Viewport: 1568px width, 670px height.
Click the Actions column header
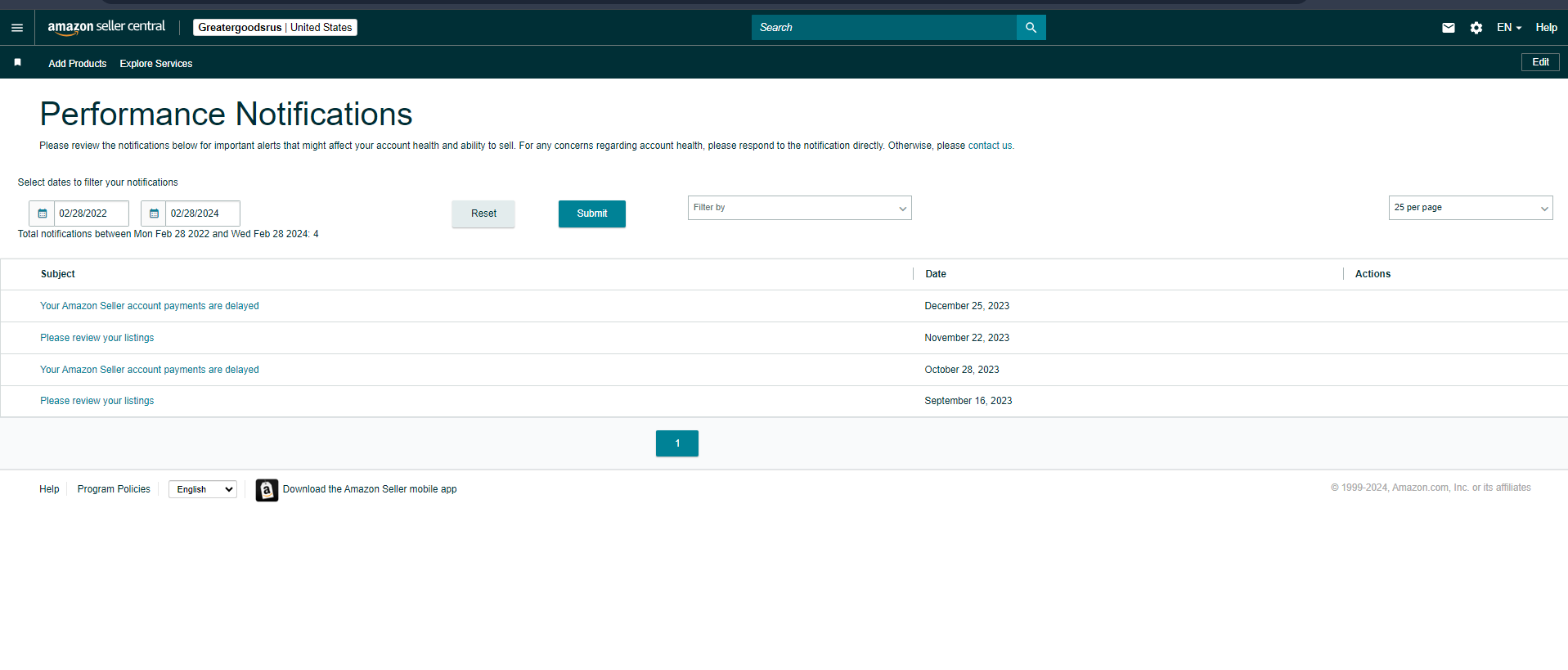click(x=1373, y=274)
